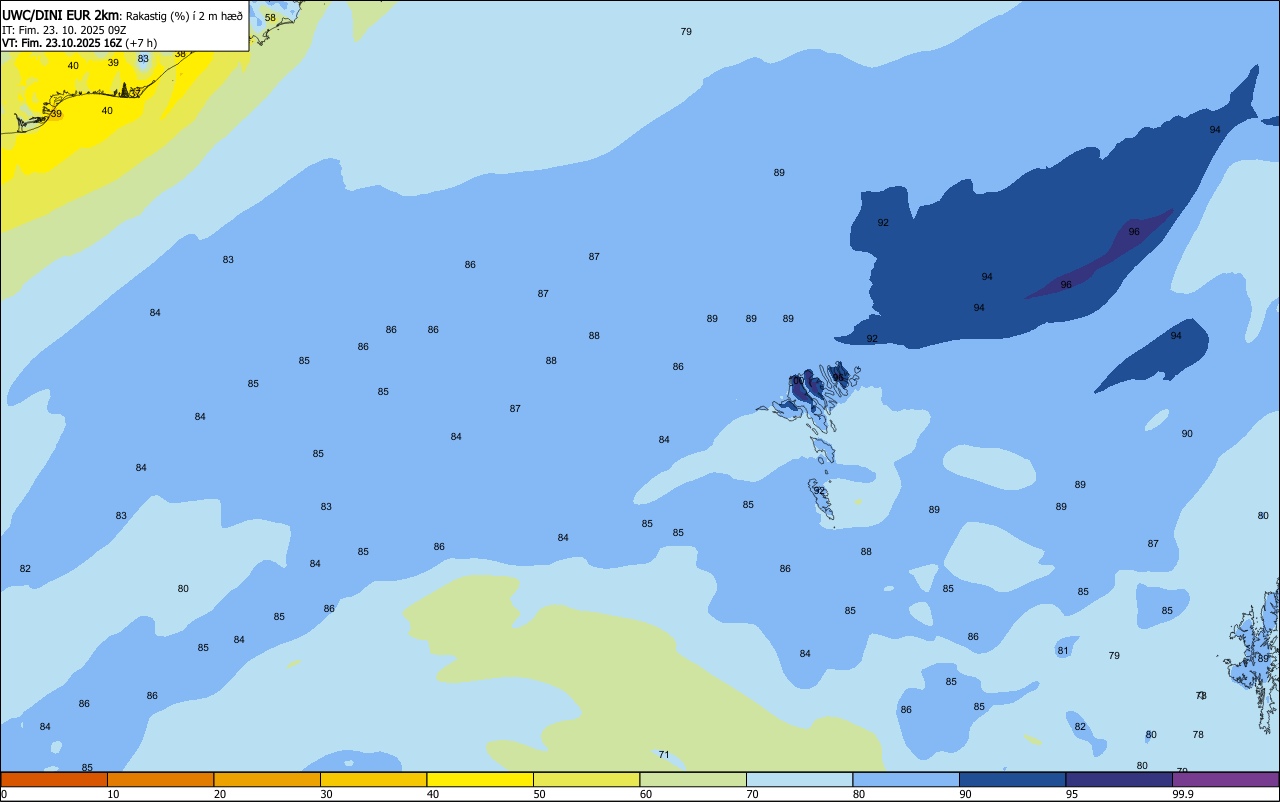Click the '30' legend tick label
1280x802 pixels.
(327, 794)
